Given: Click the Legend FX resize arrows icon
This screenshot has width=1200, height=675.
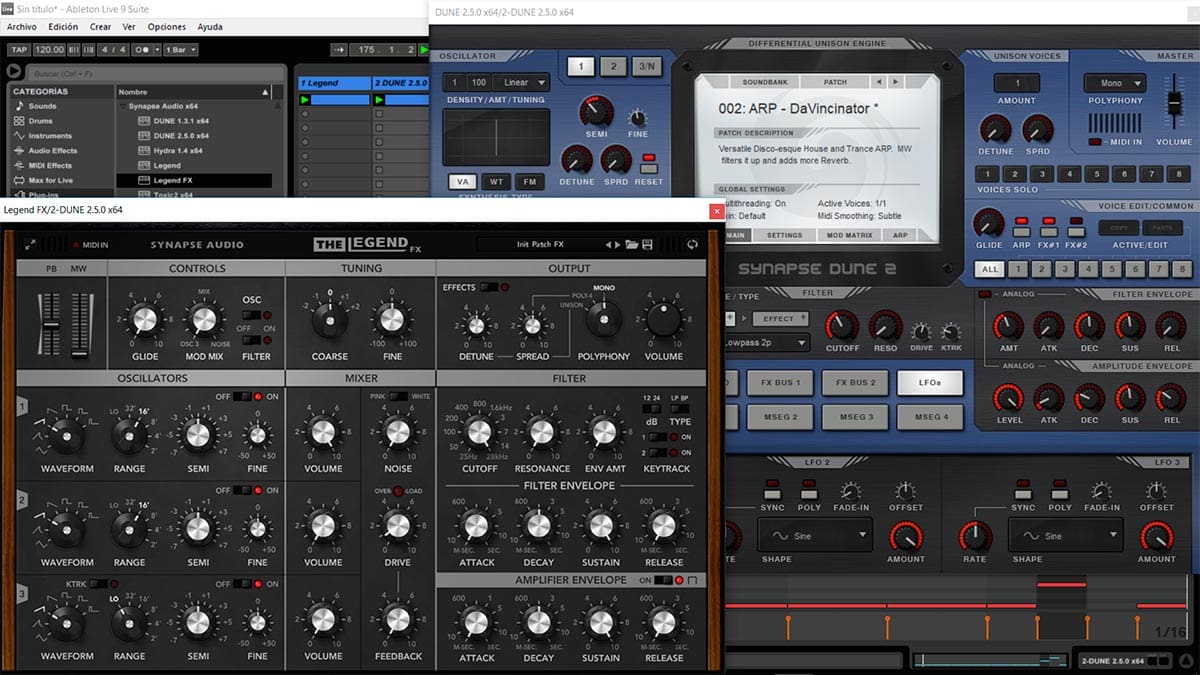Looking at the screenshot, I should point(30,245).
